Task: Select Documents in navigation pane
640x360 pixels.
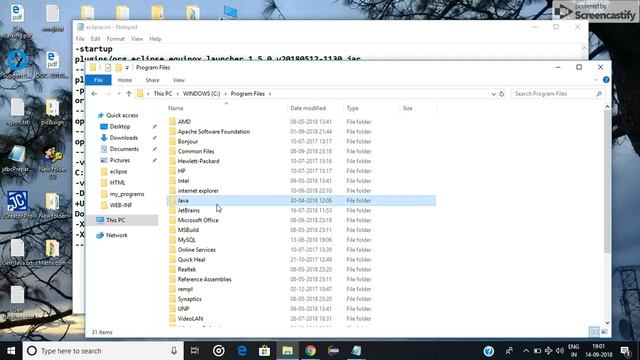Action: pyautogui.click(x=124, y=149)
